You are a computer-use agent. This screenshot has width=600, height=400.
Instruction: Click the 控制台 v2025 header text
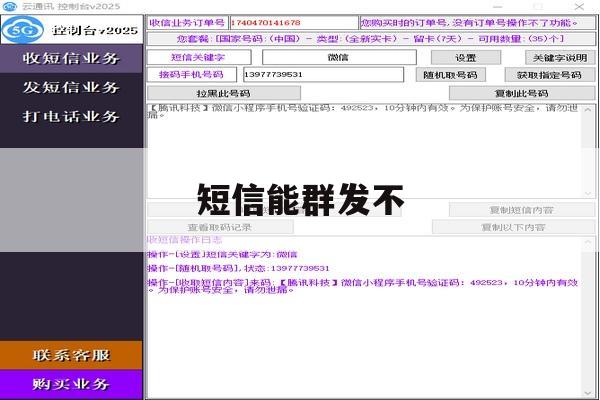coord(95,30)
